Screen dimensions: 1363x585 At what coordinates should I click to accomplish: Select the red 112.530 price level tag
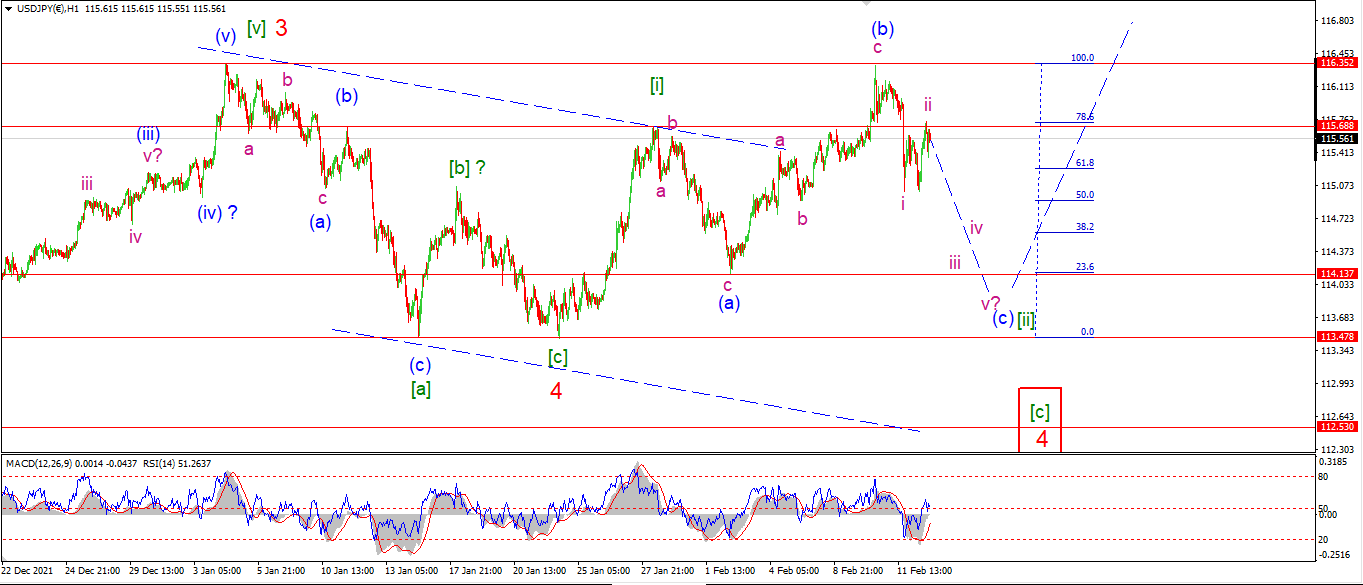coord(1336,427)
